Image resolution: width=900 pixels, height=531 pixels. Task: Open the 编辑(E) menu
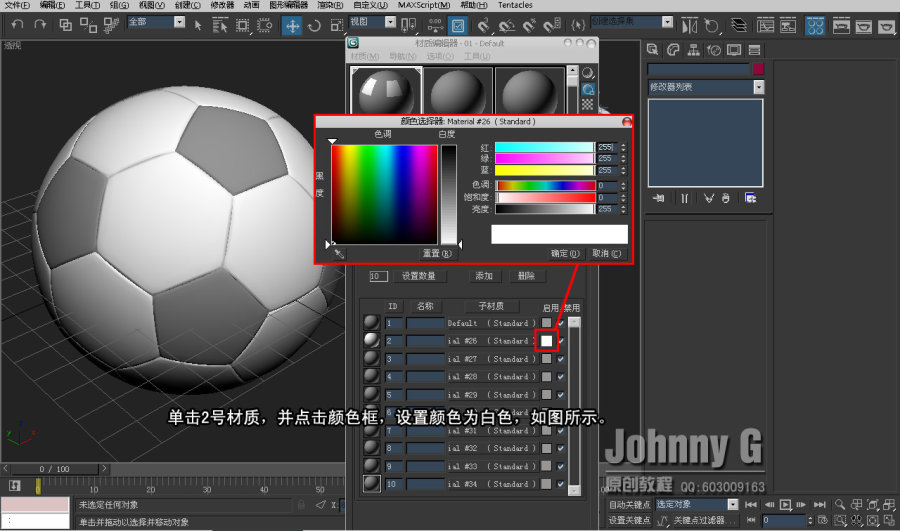coord(52,5)
